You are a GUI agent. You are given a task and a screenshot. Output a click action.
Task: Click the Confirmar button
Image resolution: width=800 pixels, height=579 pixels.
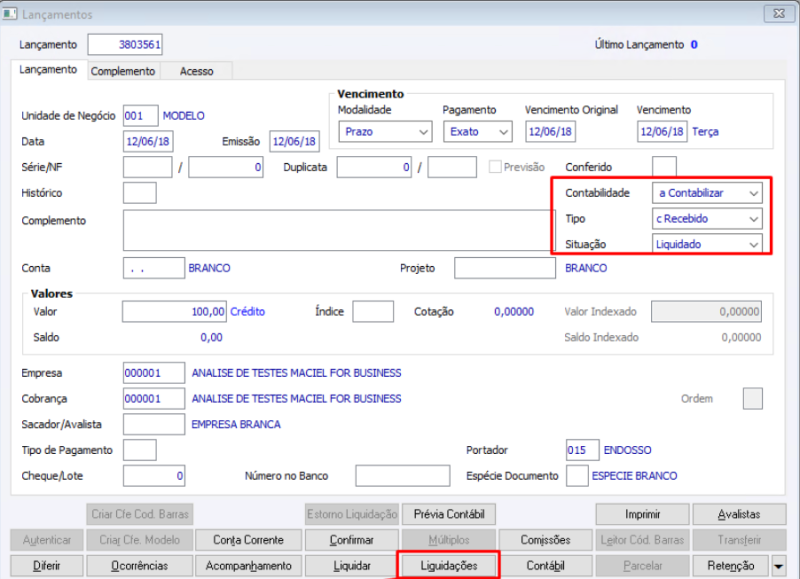[352, 540]
